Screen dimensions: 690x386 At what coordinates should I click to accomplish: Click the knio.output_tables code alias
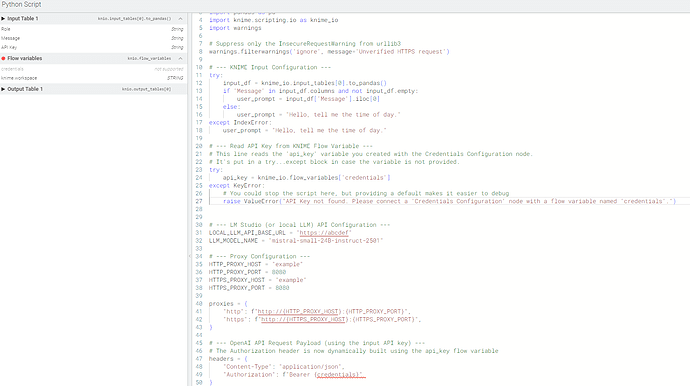tap(147, 89)
